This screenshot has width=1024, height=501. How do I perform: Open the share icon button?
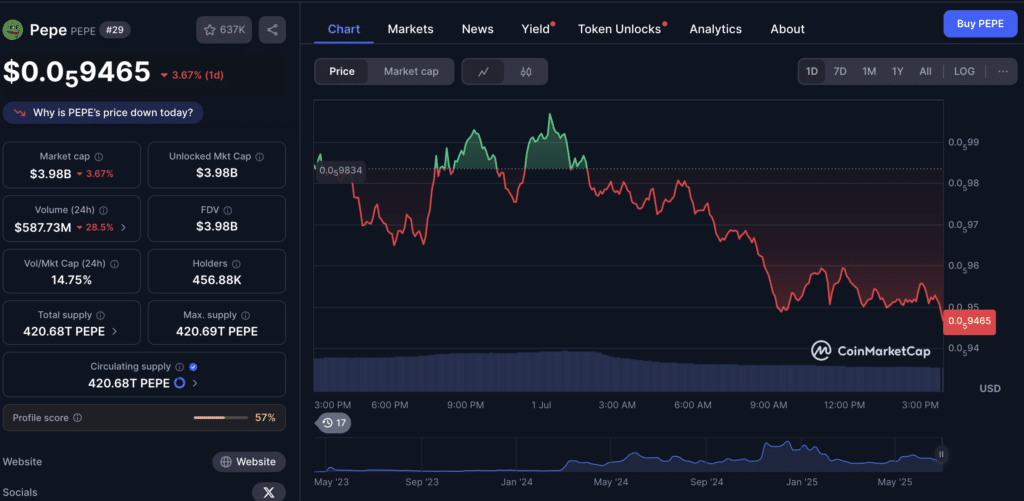tap(272, 30)
